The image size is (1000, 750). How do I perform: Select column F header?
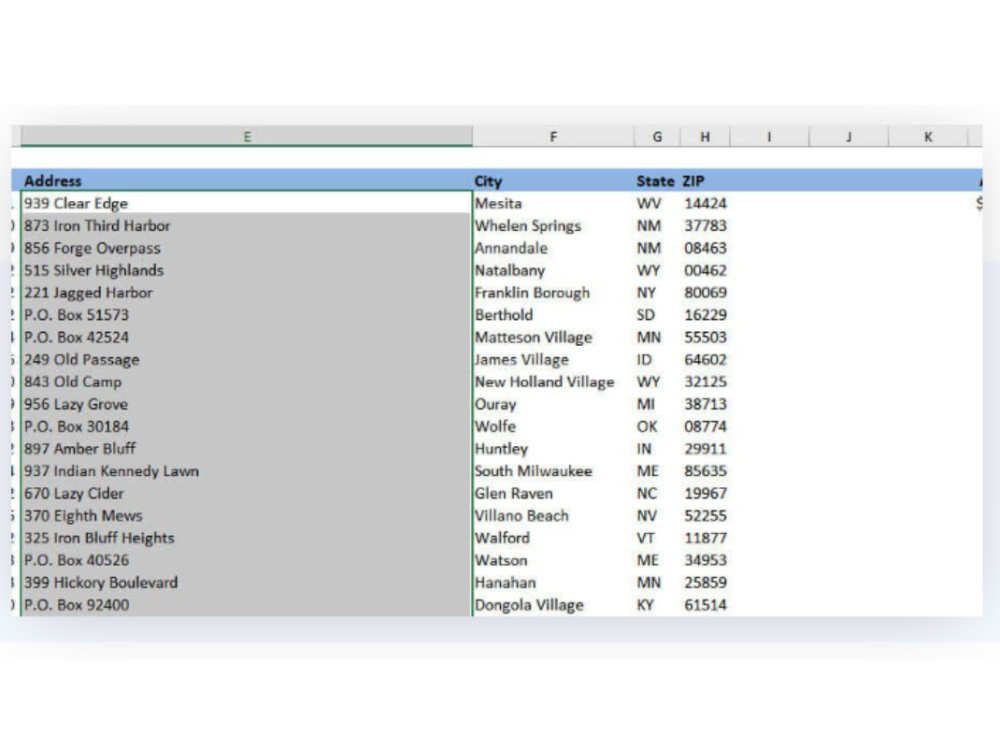click(553, 136)
